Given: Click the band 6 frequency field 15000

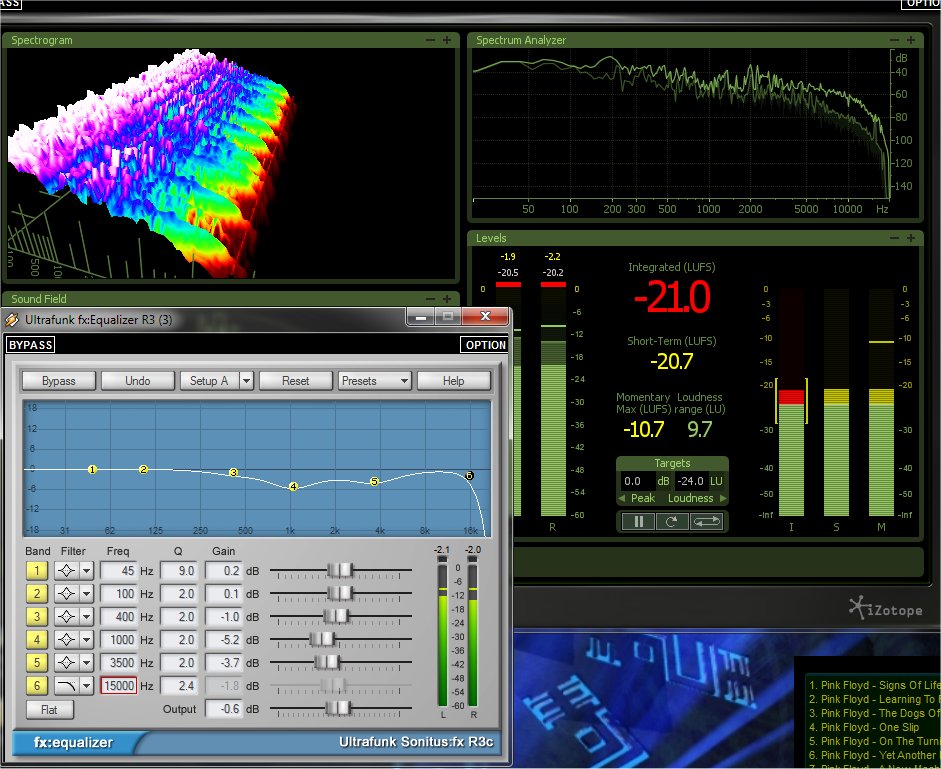Looking at the screenshot, I should 119,686.
